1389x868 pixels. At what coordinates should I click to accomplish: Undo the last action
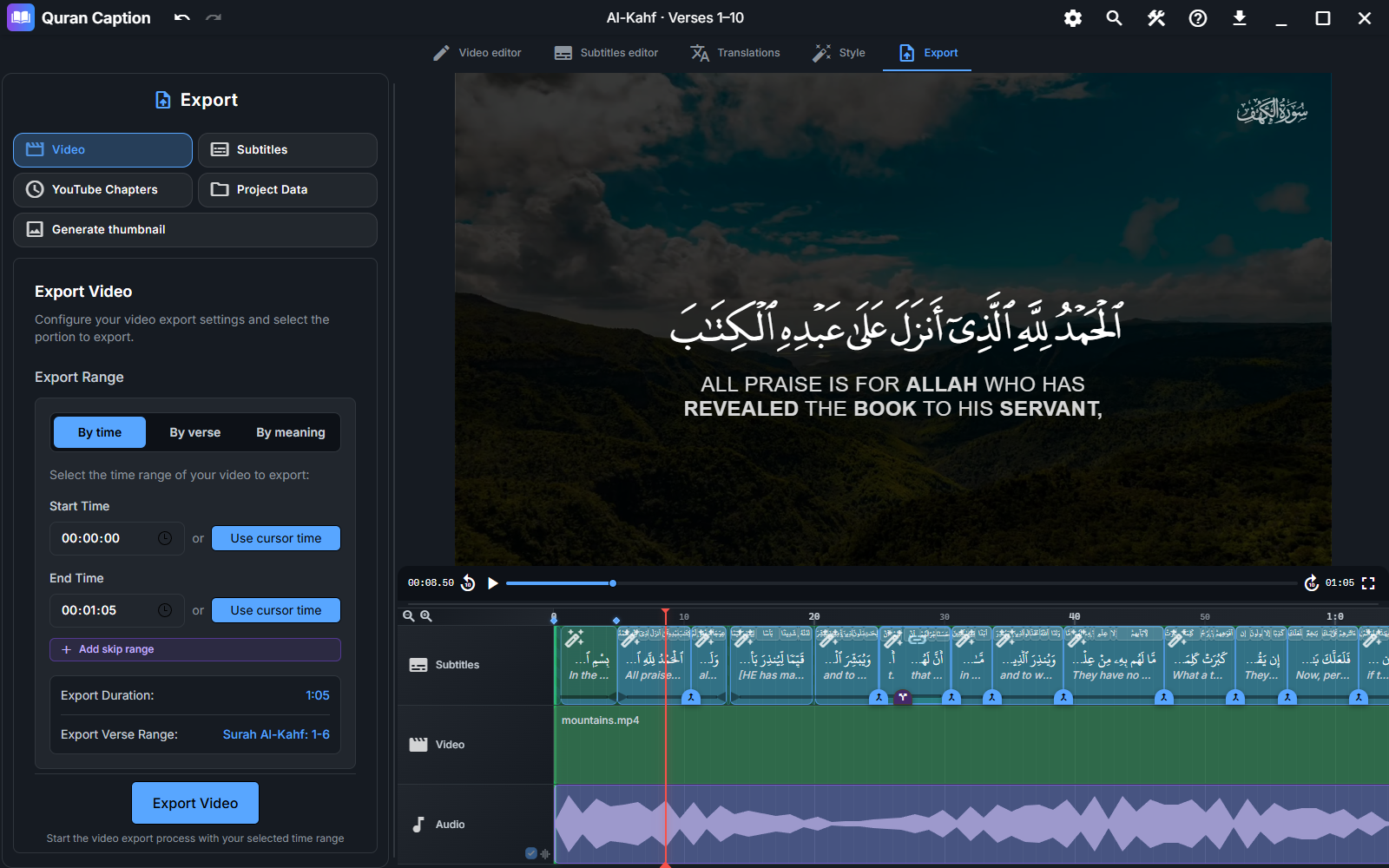pos(181,17)
